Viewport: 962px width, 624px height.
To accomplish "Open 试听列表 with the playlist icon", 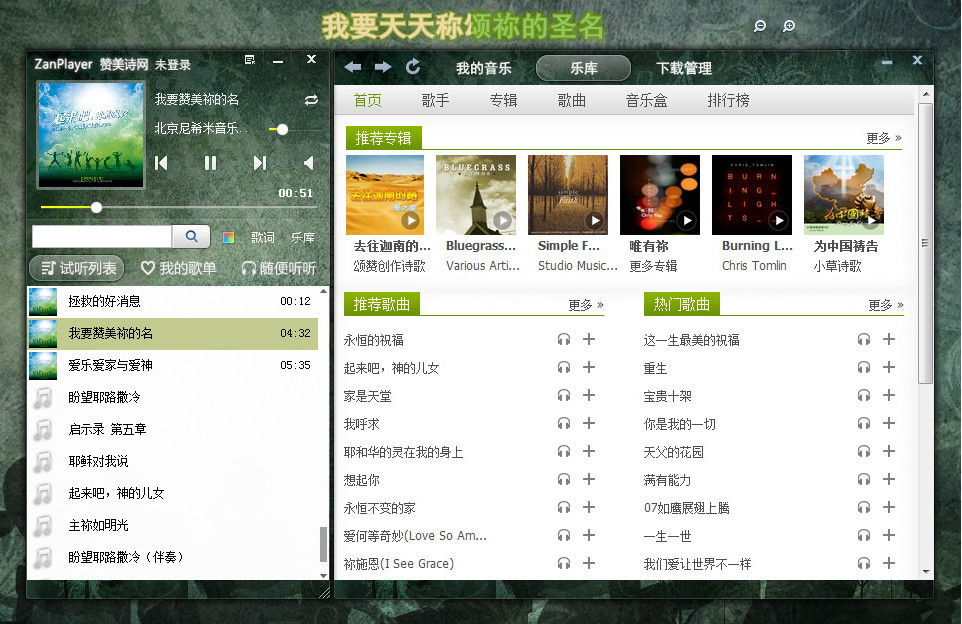I will (x=48, y=268).
